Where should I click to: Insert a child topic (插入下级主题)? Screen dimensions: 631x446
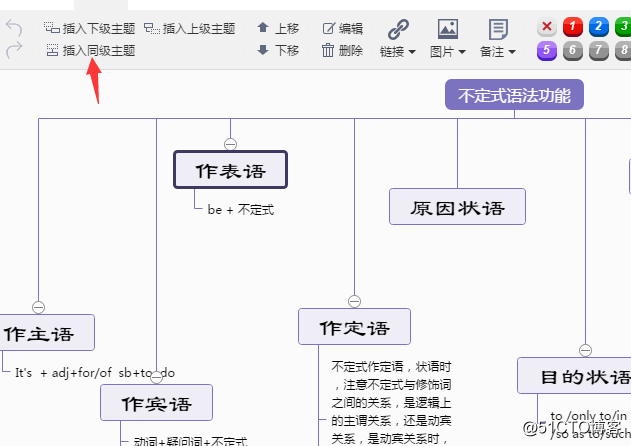(x=89, y=28)
